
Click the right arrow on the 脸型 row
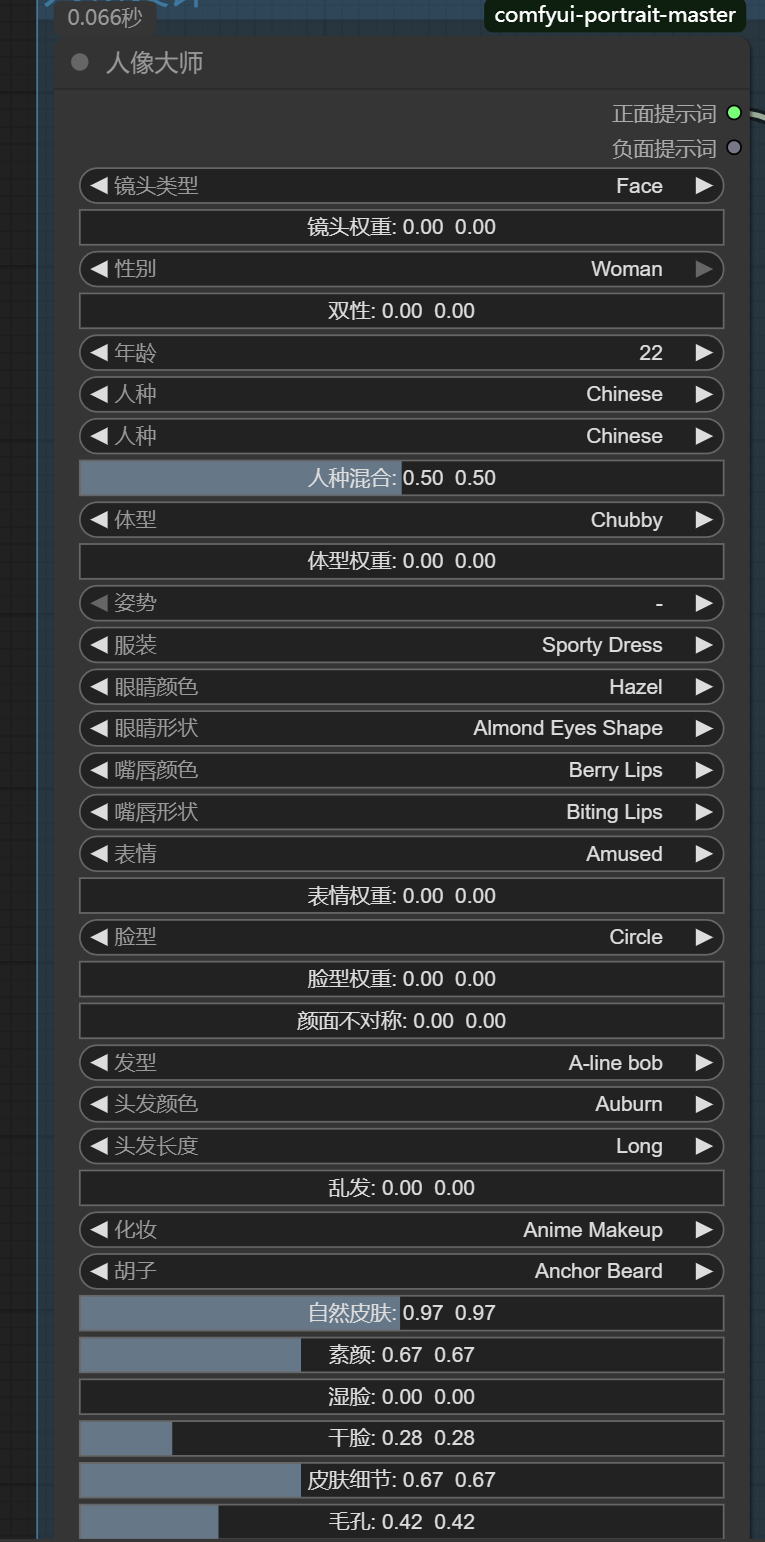[x=704, y=937]
